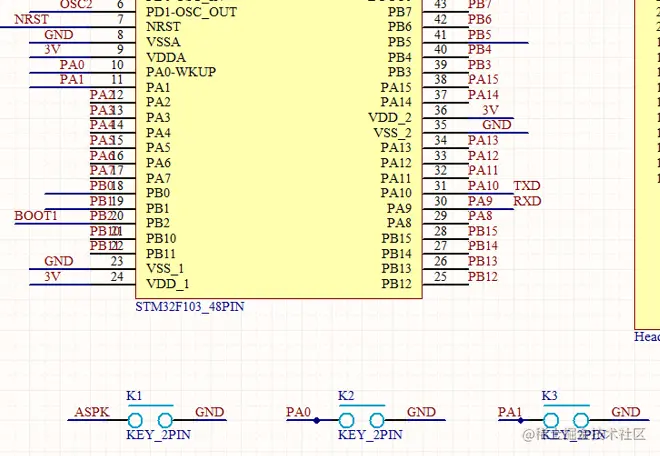
Task: Click the PB10 pin name inside the chip
Action: point(161,239)
